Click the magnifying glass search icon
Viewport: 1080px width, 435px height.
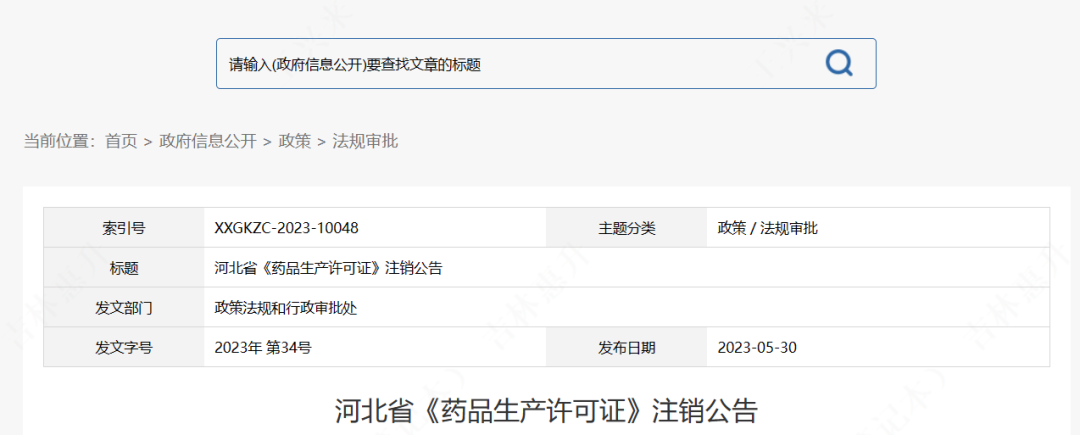point(839,64)
